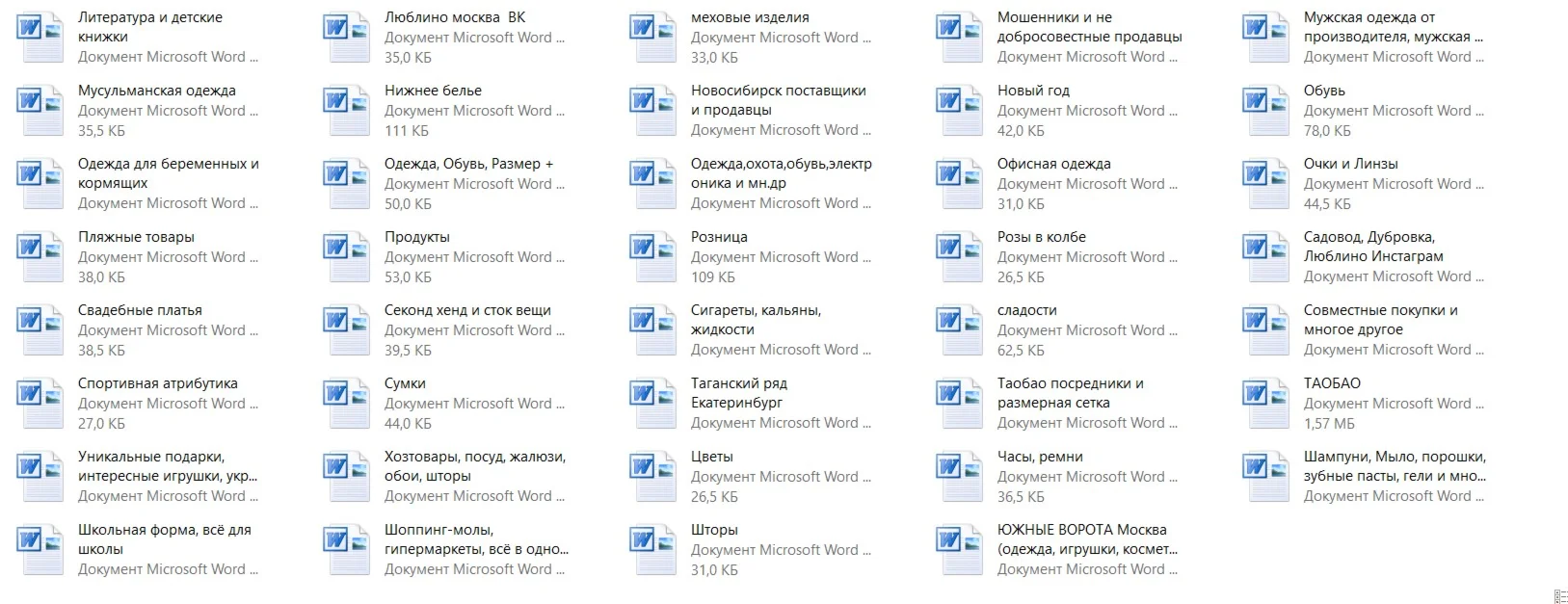Select the Word icon for 'Сумки'
Viewport: 1568px width, 604px height.
(x=347, y=404)
